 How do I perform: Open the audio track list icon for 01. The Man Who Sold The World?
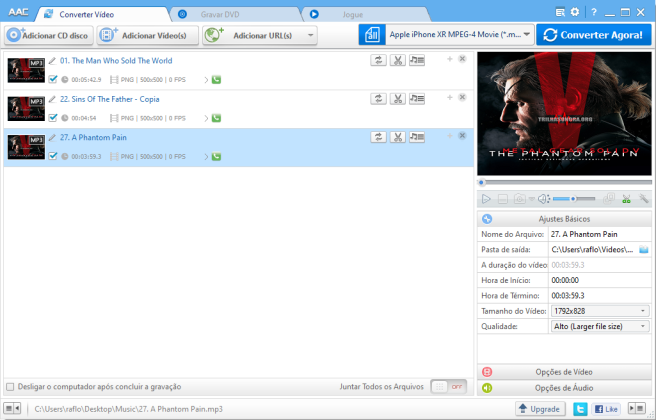pyautogui.click(x=417, y=60)
